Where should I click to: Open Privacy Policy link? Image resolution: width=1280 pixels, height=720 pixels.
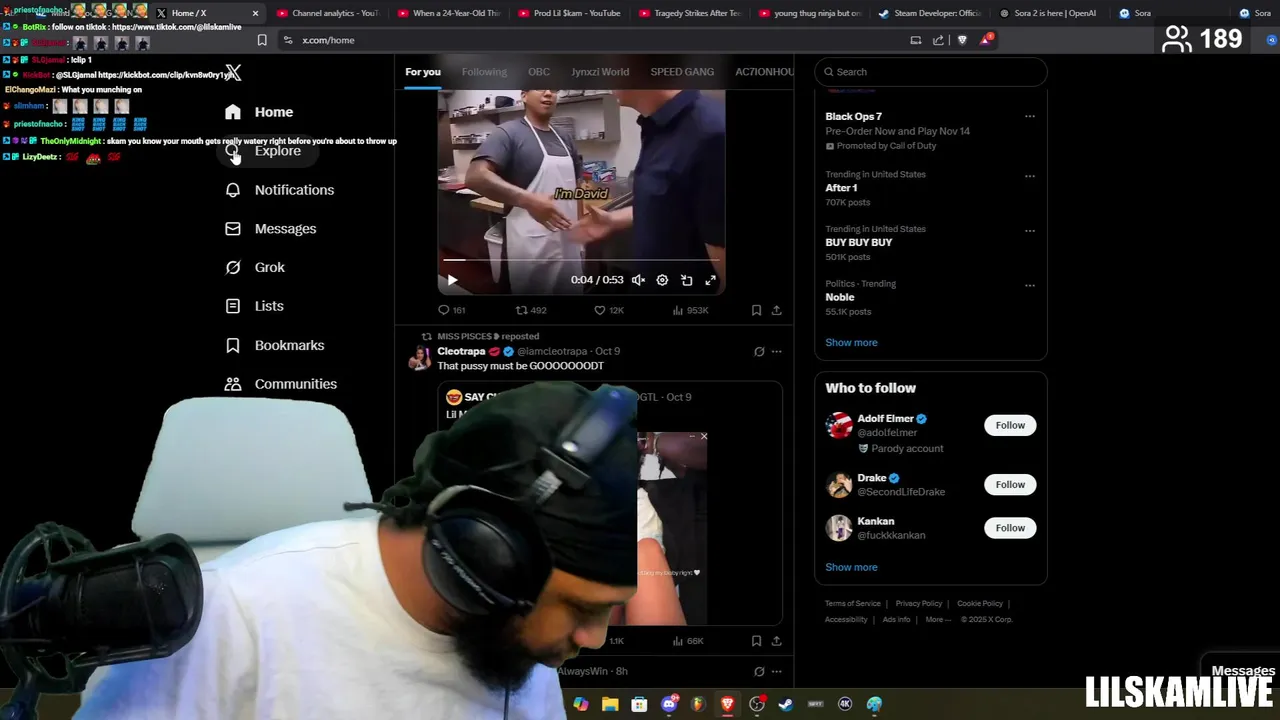pyautogui.click(x=919, y=604)
